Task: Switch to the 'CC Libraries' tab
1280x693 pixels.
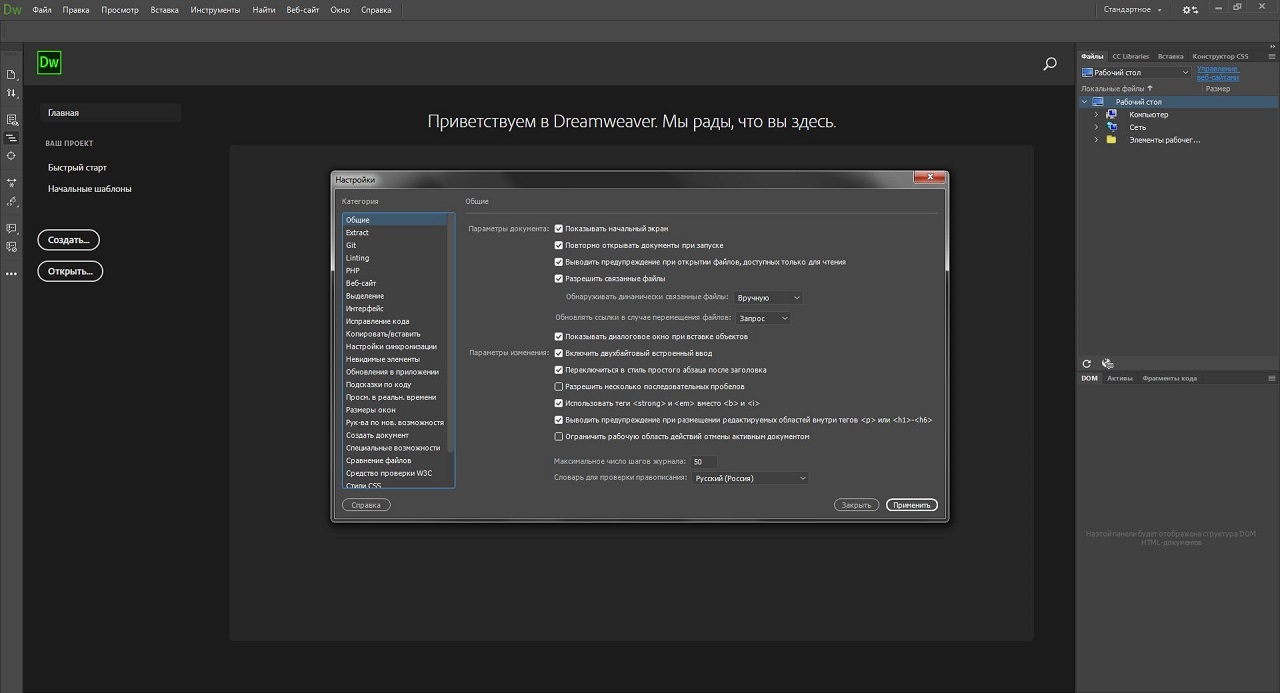Action: 1130,57
